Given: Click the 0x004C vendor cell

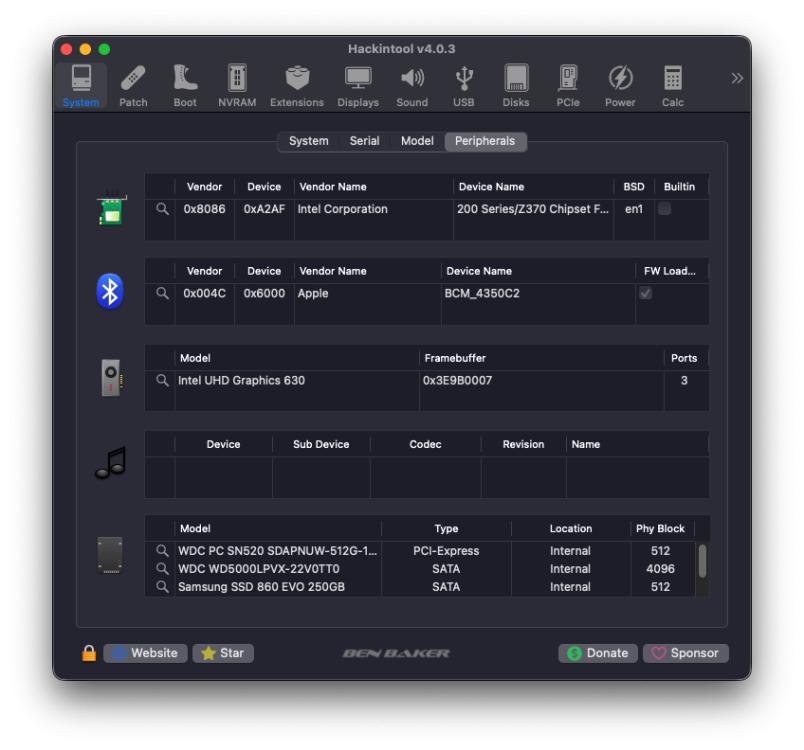Looking at the screenshot, I should (205, 294).
